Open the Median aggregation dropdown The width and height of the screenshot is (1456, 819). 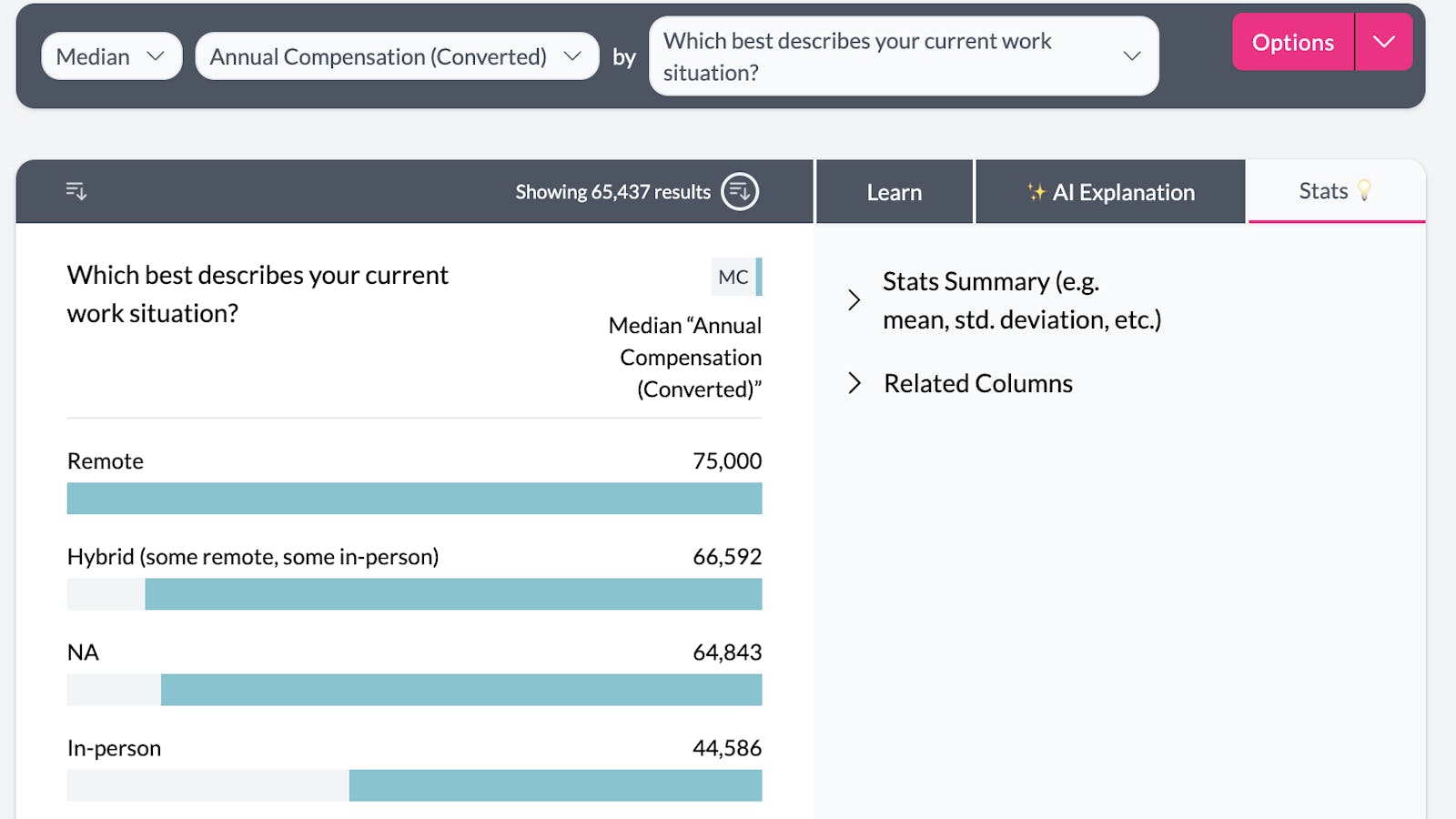click(111, 56)
